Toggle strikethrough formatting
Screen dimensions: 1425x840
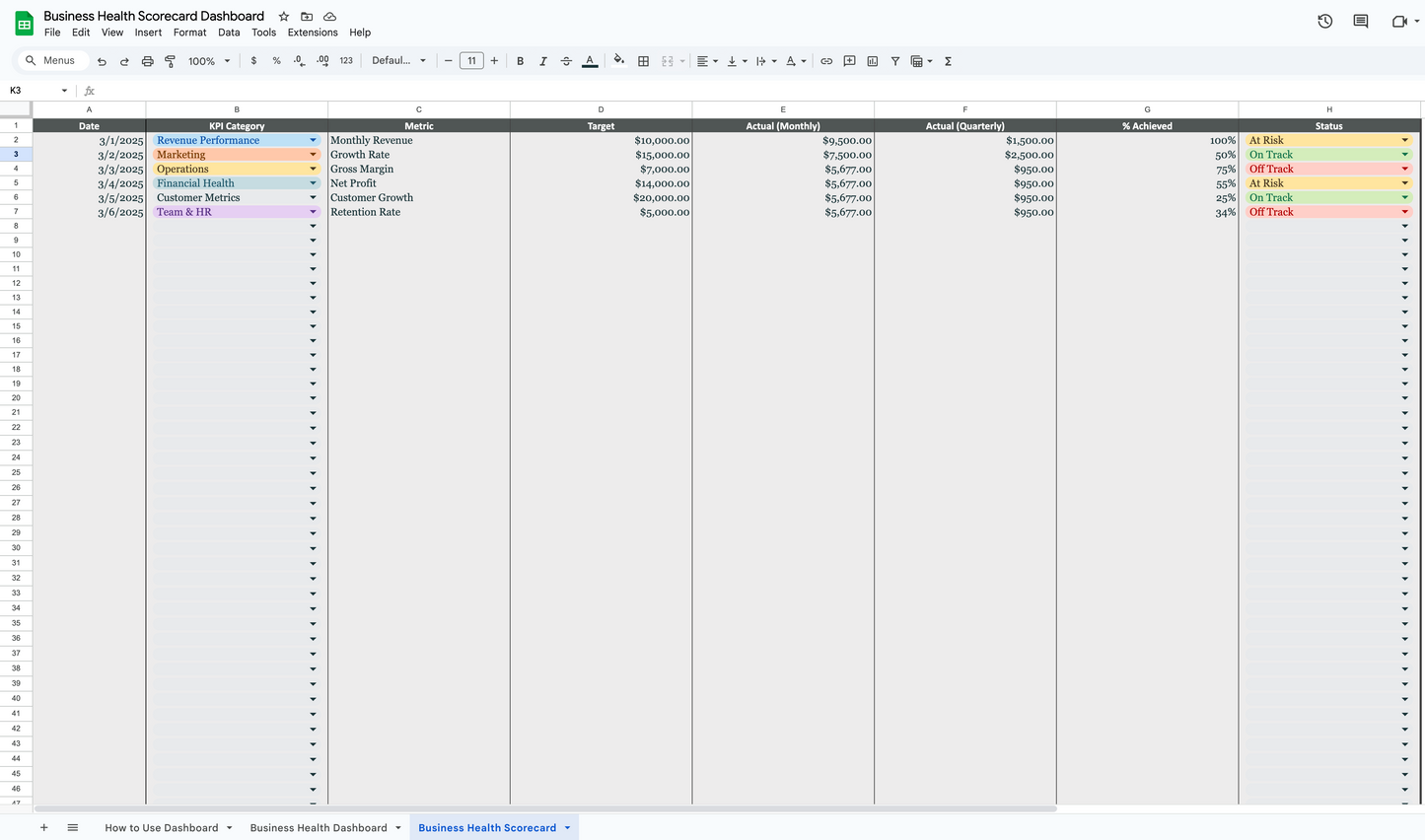coord(566,61)
